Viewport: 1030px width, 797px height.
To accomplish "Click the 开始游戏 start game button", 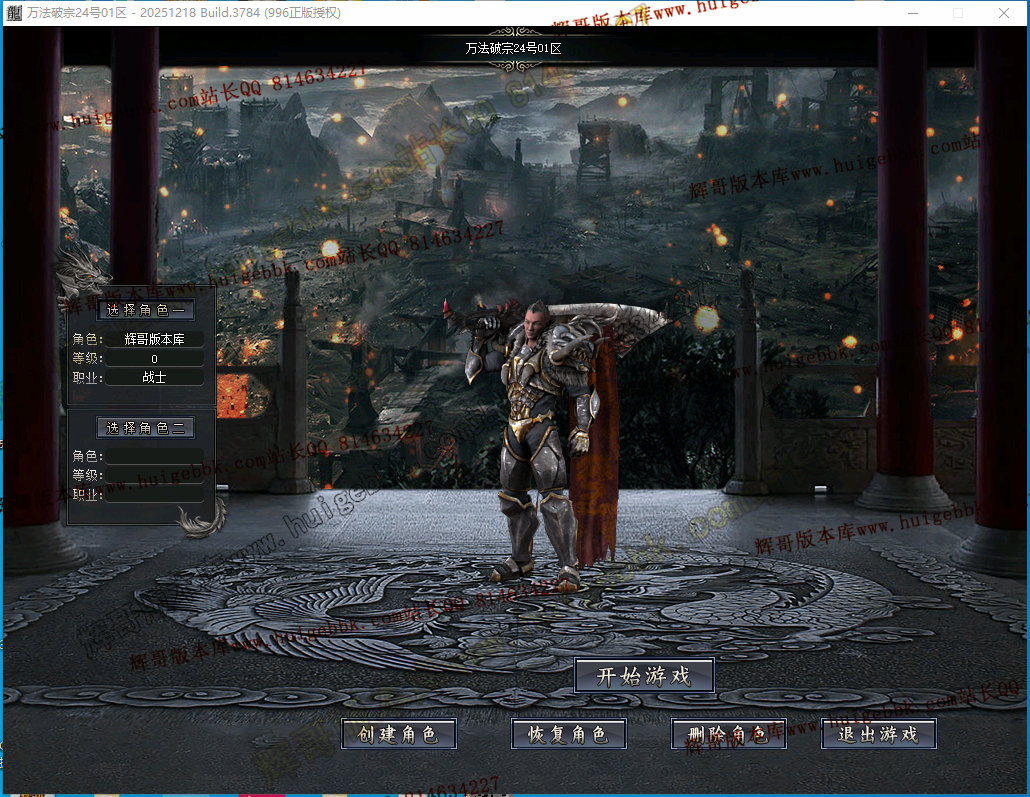I will (x=644, y=676).
